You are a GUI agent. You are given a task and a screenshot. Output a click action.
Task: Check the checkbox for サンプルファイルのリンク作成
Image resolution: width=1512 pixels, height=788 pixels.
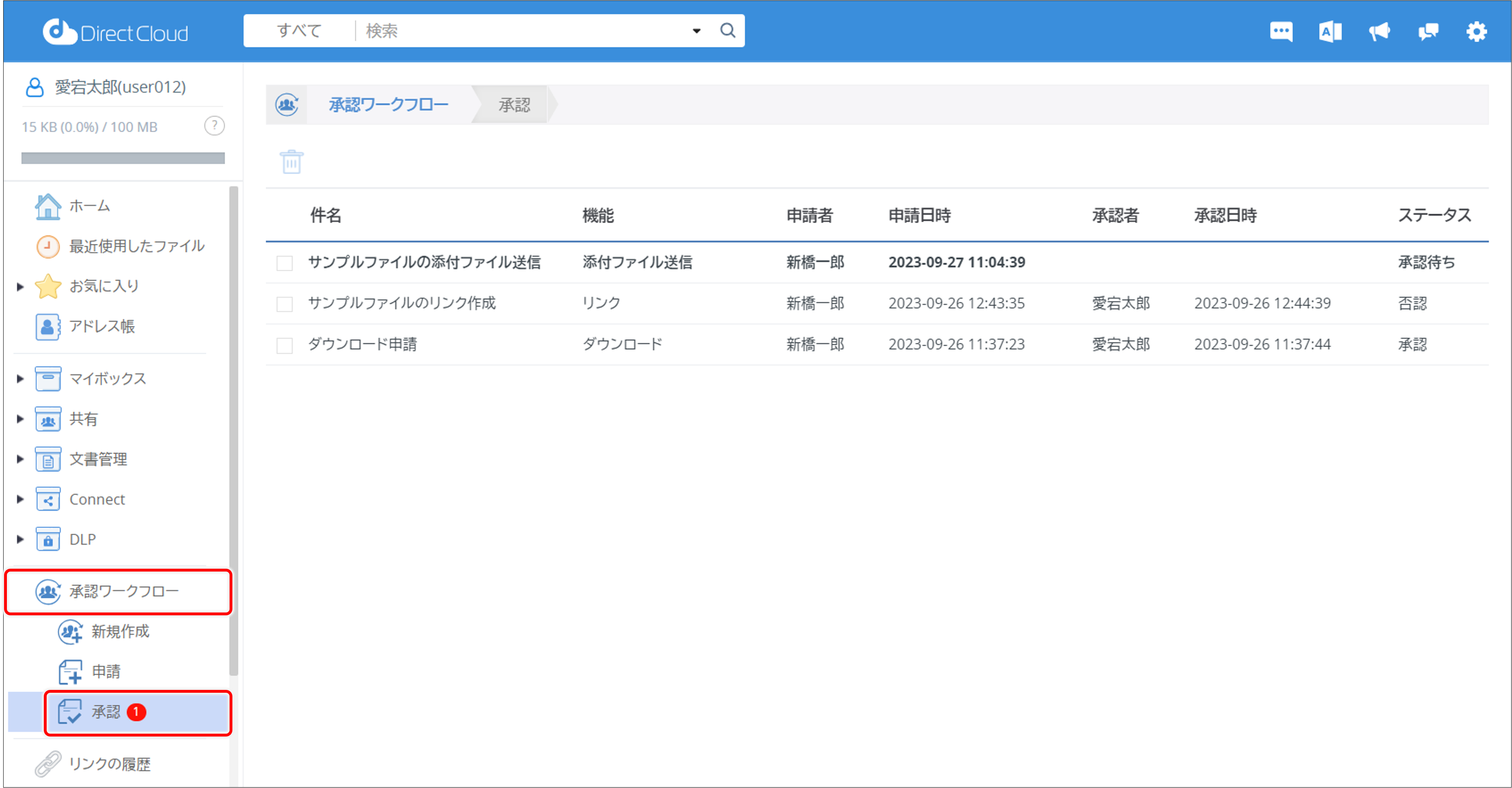(x=285, y=303)
